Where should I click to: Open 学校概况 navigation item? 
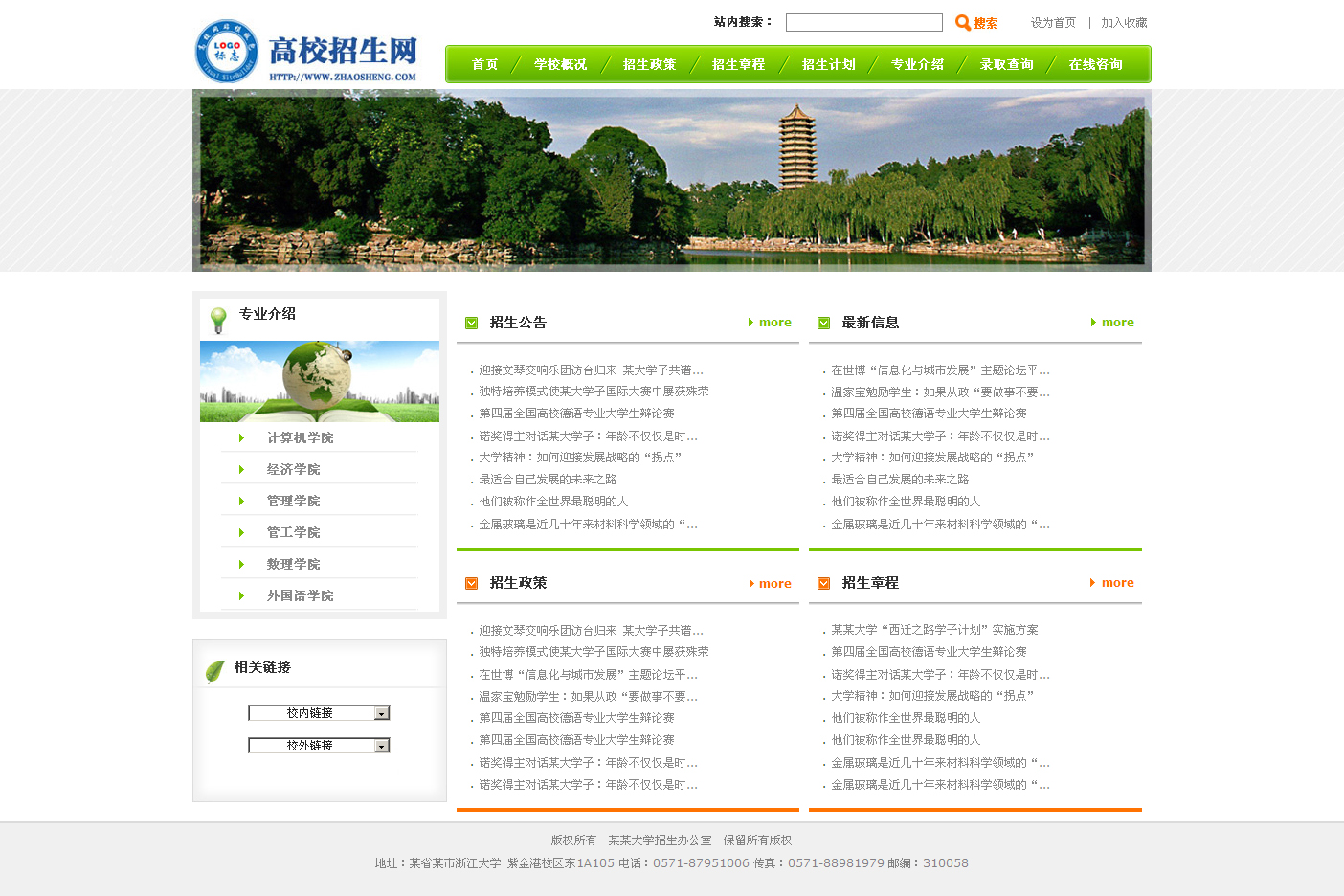(x=561, y=65)
